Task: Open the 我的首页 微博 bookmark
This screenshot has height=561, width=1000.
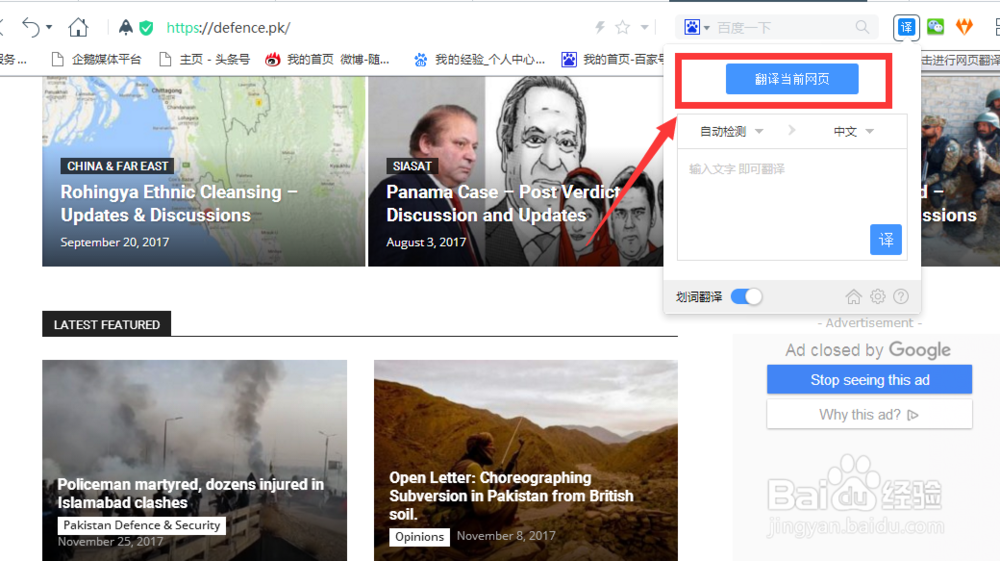Action: (327, 59)
